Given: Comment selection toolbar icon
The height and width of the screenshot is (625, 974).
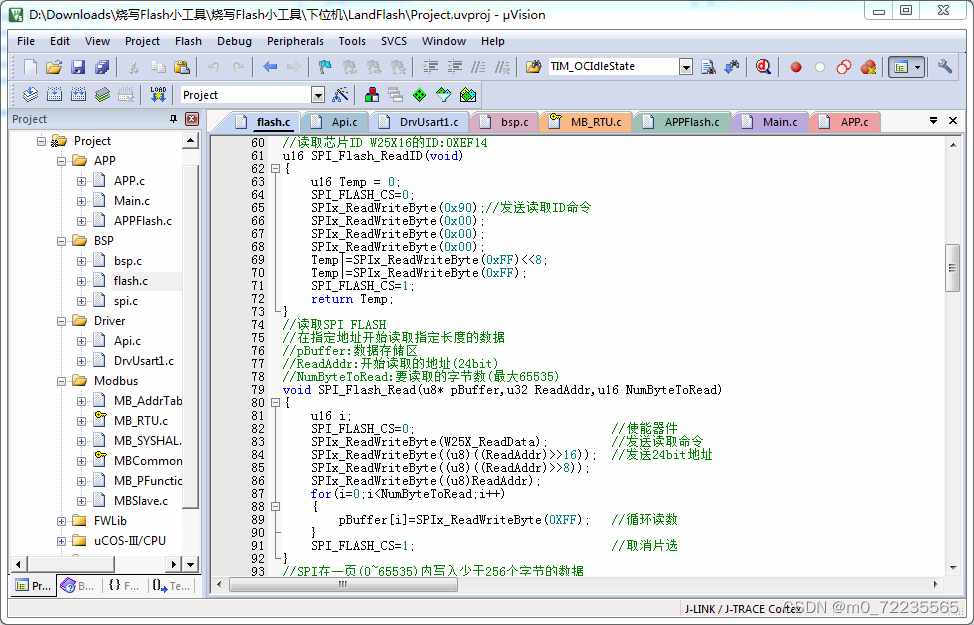Looking at the screenshot, I should coord(478,66).
